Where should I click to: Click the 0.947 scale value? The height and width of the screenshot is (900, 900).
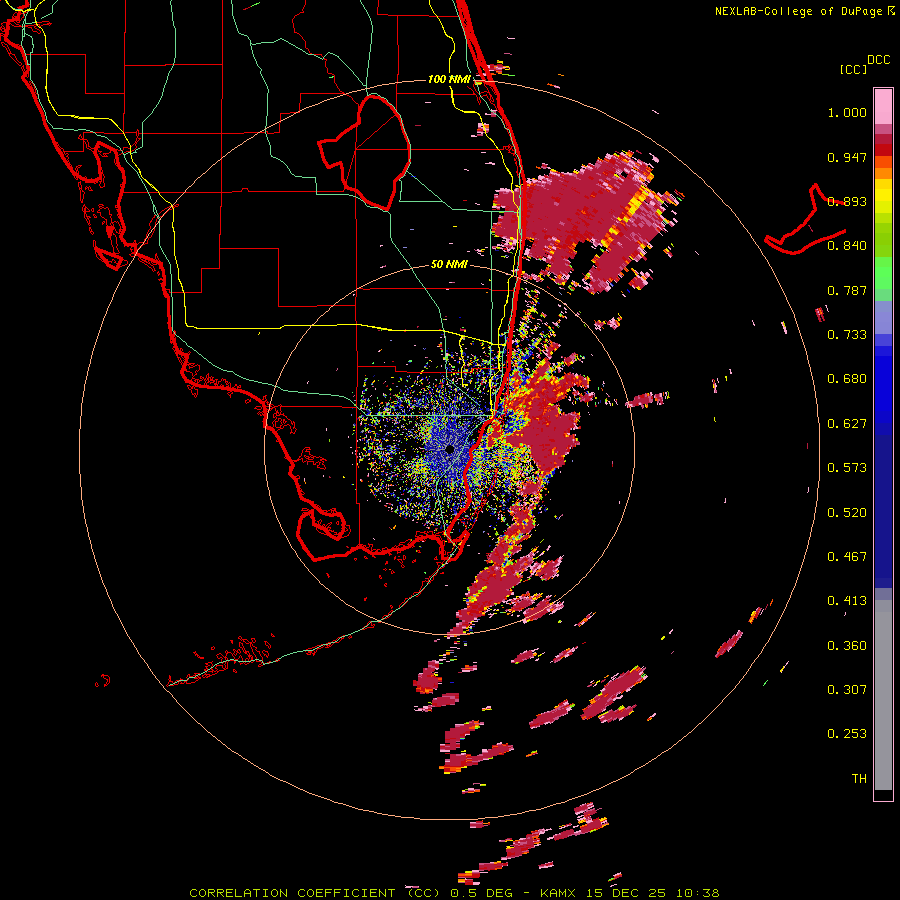[847, 157]
